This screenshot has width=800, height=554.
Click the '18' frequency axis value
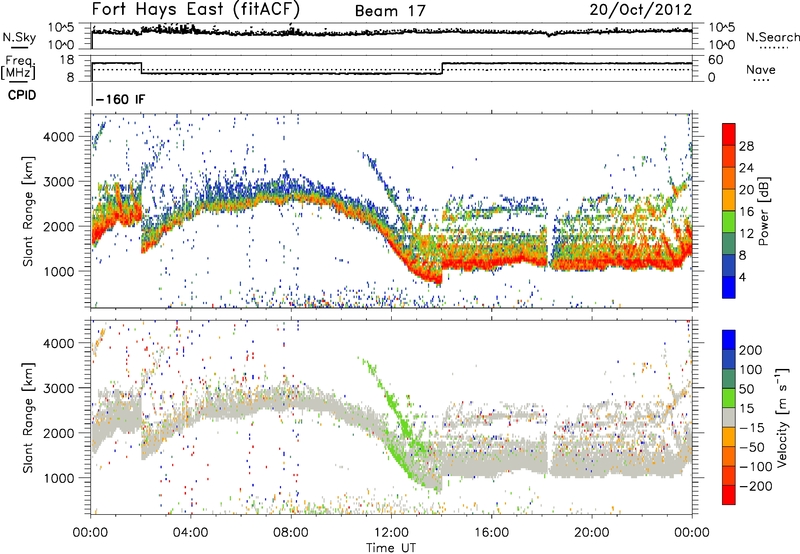[67, 60]
